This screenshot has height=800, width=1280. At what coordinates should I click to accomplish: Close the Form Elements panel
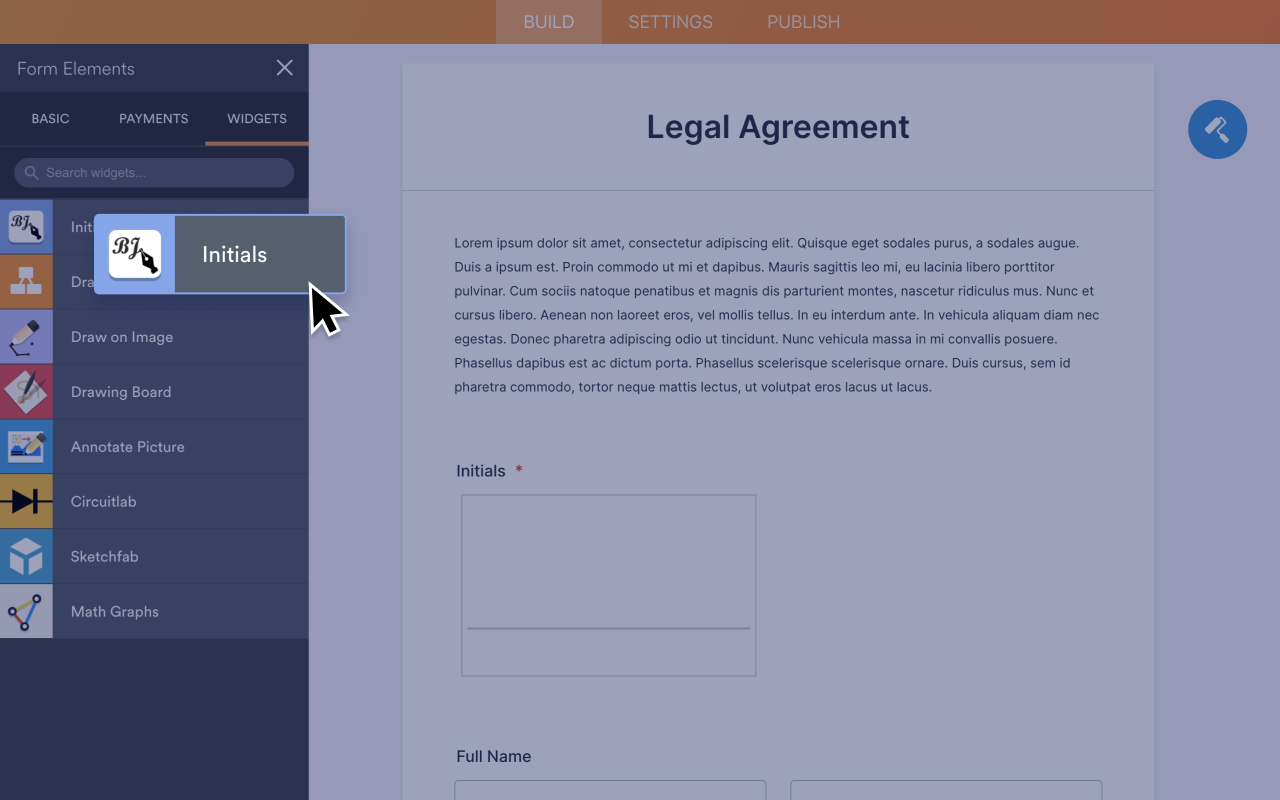(x=285, y=68)
